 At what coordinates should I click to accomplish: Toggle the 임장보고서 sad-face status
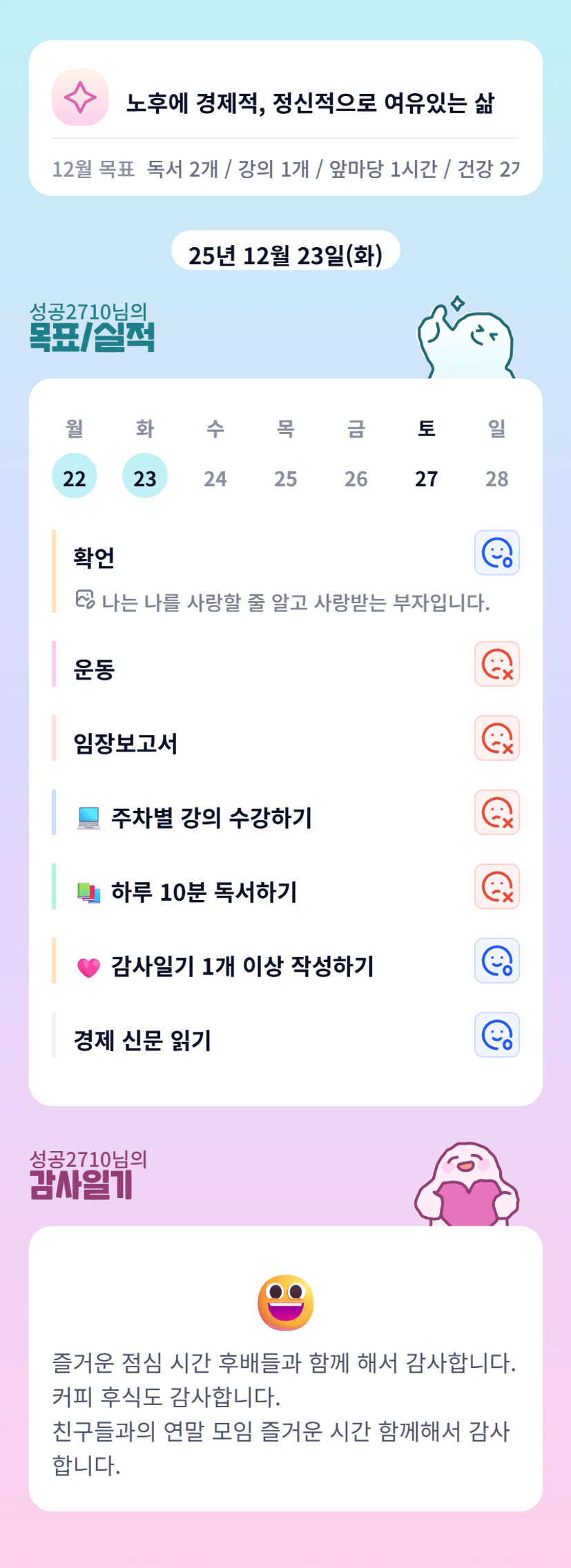tap(496, 738)
